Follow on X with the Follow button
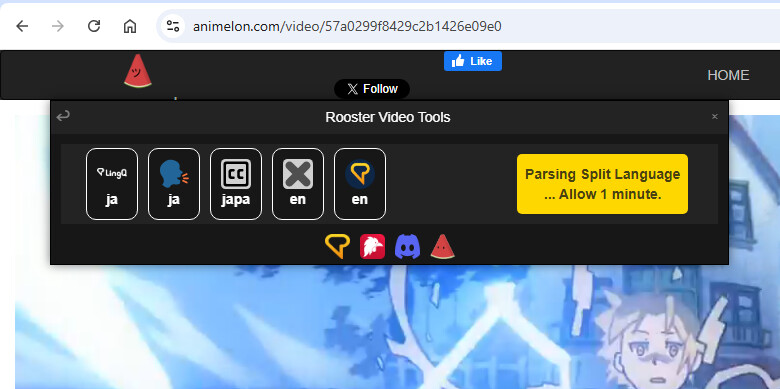Viewport: 780px width, 389px height. (372, 89)
